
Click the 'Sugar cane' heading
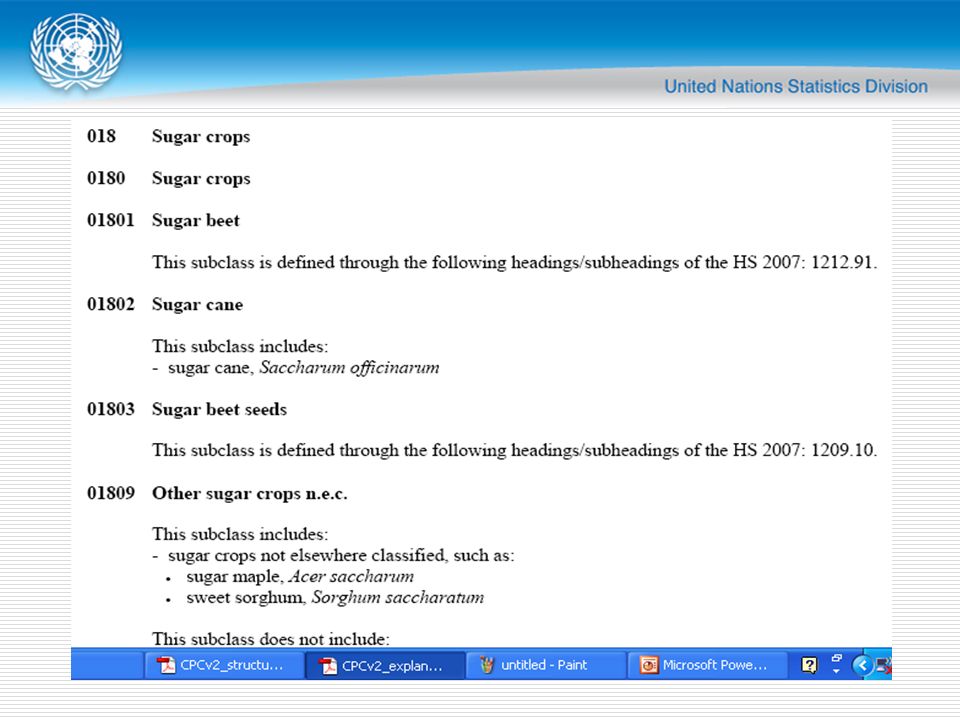[197, 304]
